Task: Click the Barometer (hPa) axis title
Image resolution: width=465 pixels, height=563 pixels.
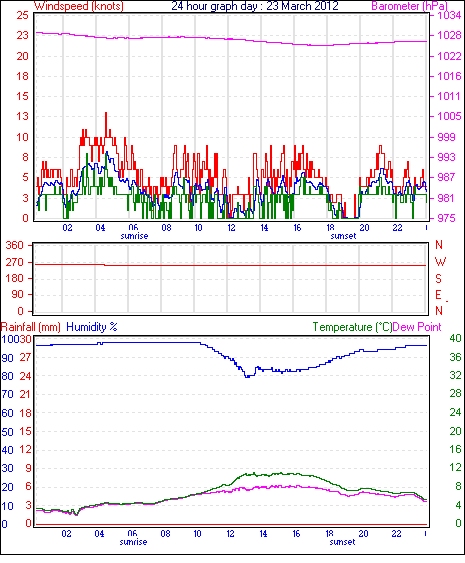Action: coord(410,6)
